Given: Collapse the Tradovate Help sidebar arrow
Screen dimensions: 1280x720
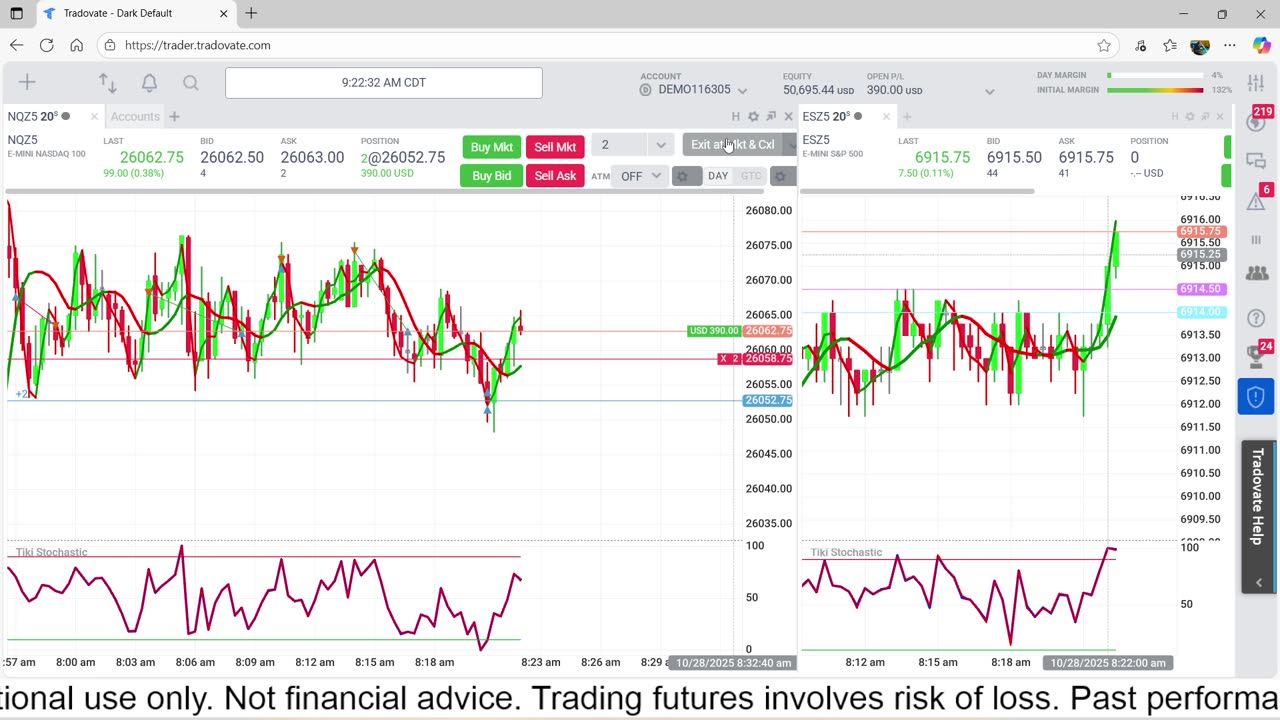Looking at the screenshot, I should coord(1258,582).
